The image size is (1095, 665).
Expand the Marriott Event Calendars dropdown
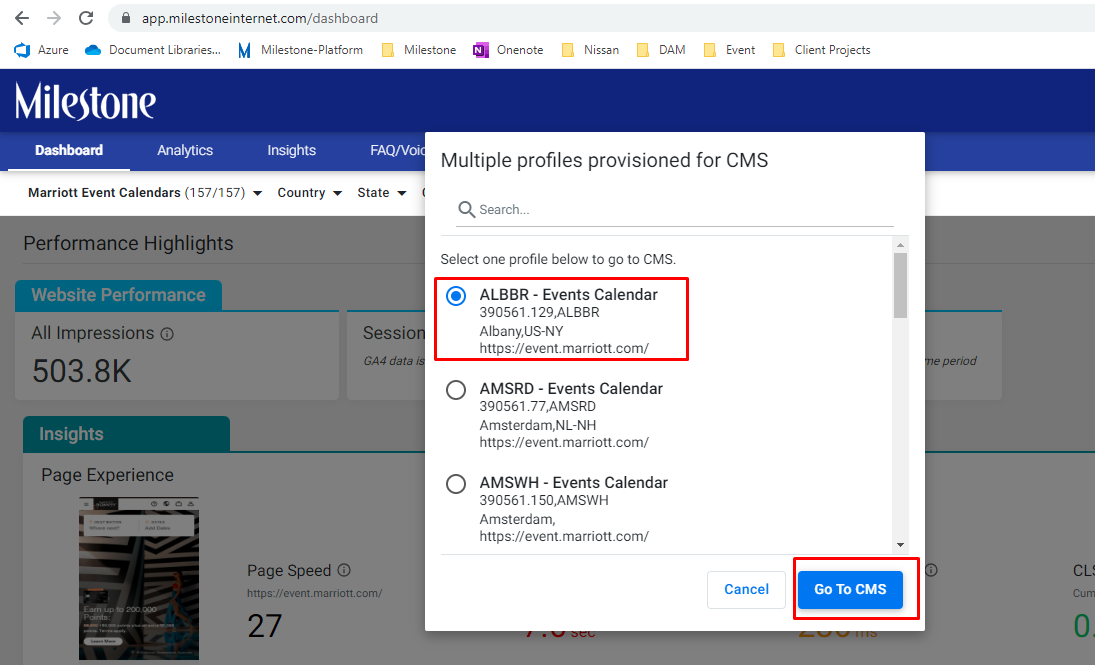point(145,193)
